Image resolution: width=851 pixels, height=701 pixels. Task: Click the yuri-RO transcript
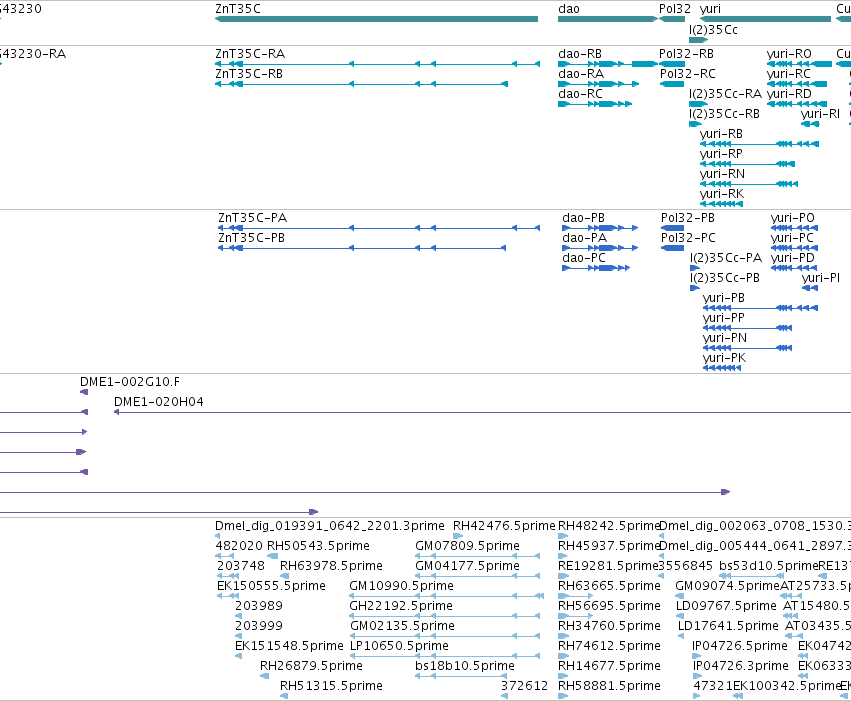(x=799, y=64)
